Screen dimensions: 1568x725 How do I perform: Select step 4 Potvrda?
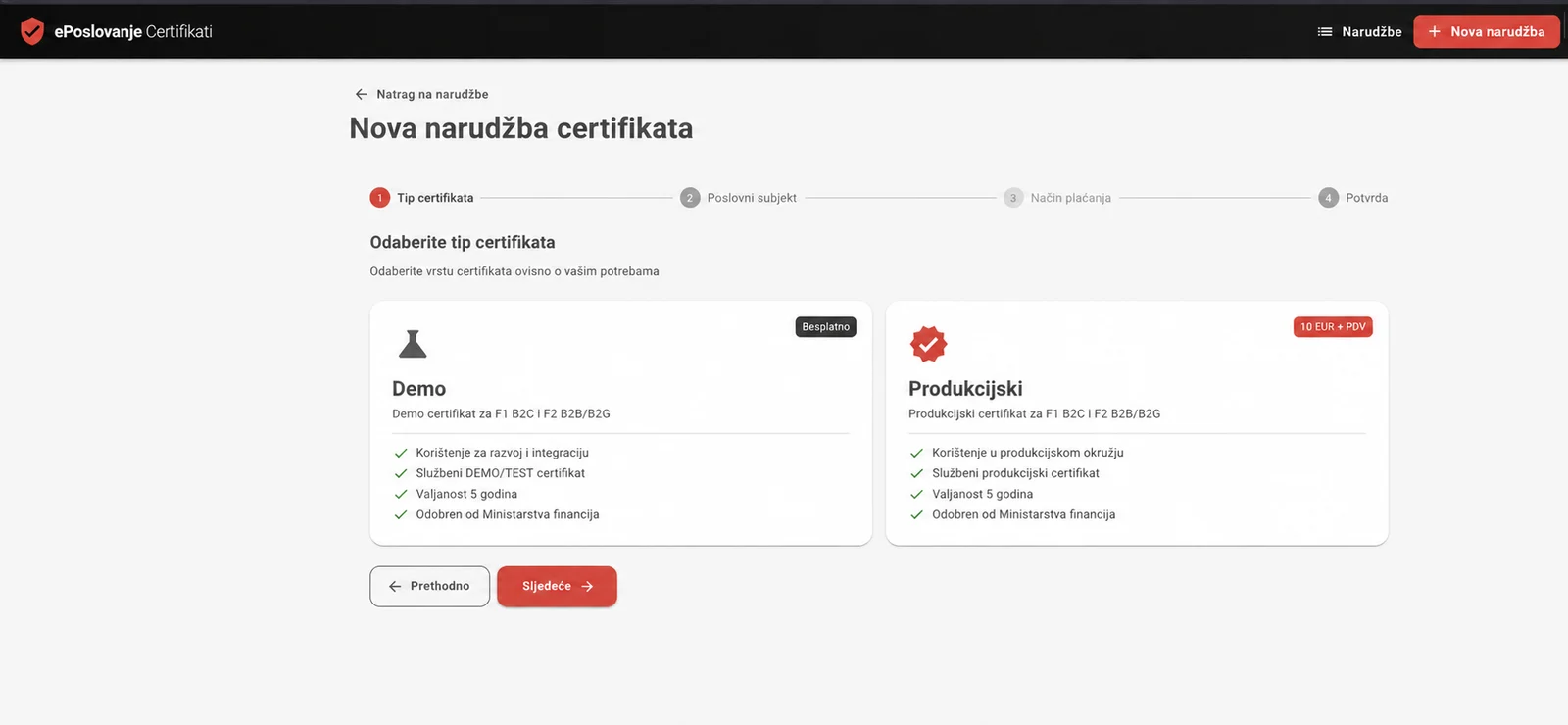1352,198
